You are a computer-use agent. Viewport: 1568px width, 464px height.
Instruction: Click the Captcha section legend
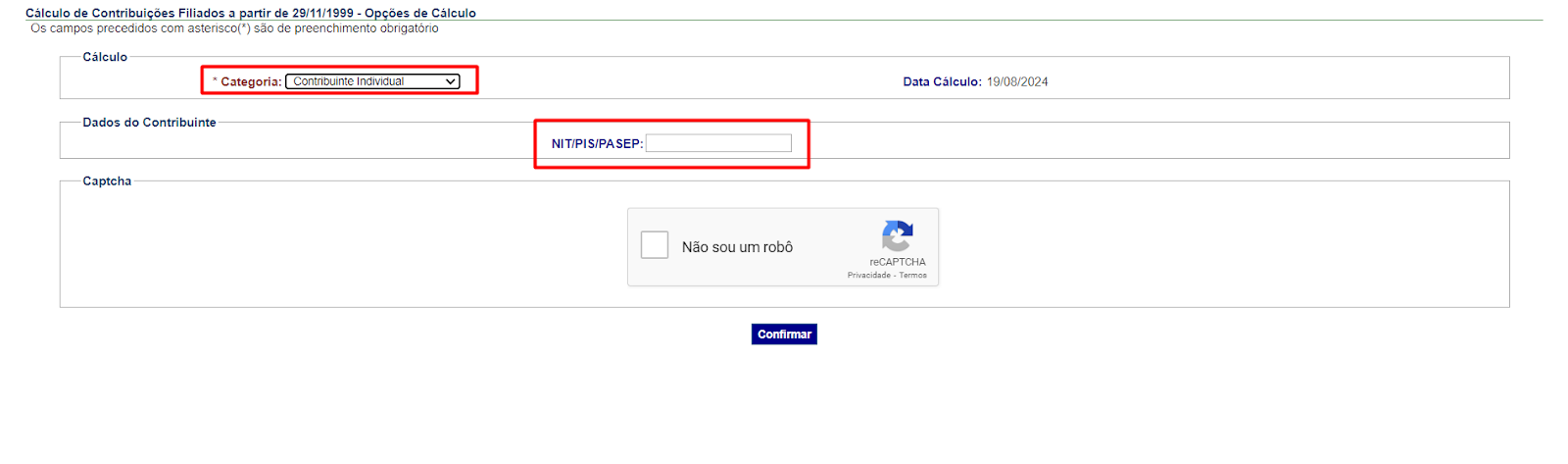[107, 181]
